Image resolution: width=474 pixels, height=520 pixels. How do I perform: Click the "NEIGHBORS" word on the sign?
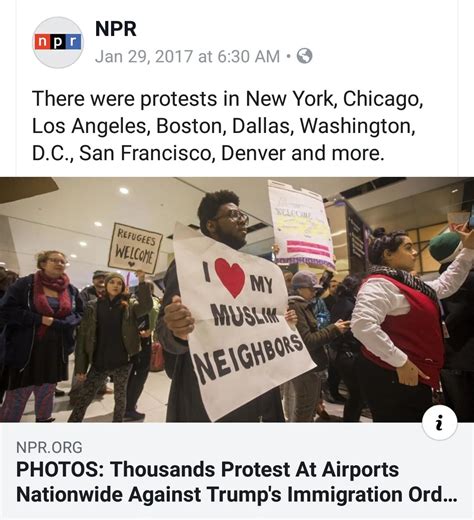pos(249,358)
